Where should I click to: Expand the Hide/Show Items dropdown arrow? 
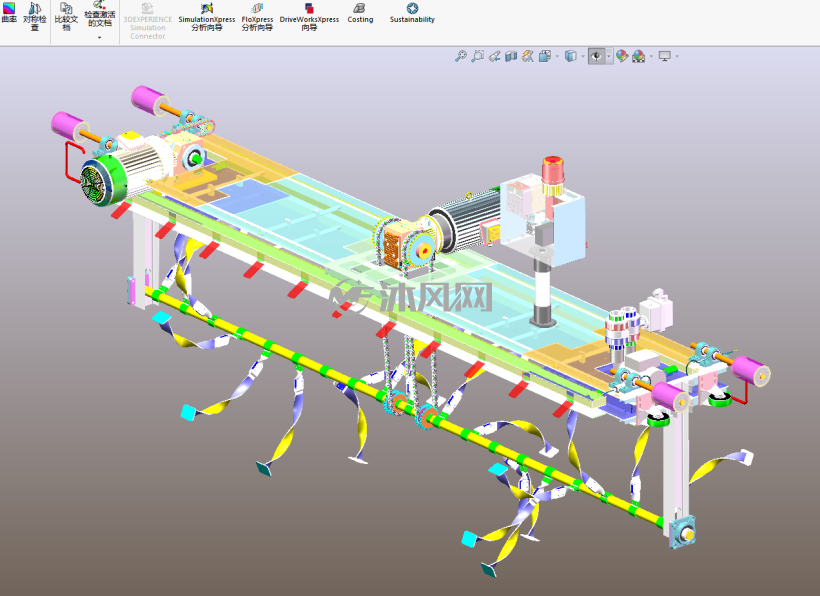609,56
